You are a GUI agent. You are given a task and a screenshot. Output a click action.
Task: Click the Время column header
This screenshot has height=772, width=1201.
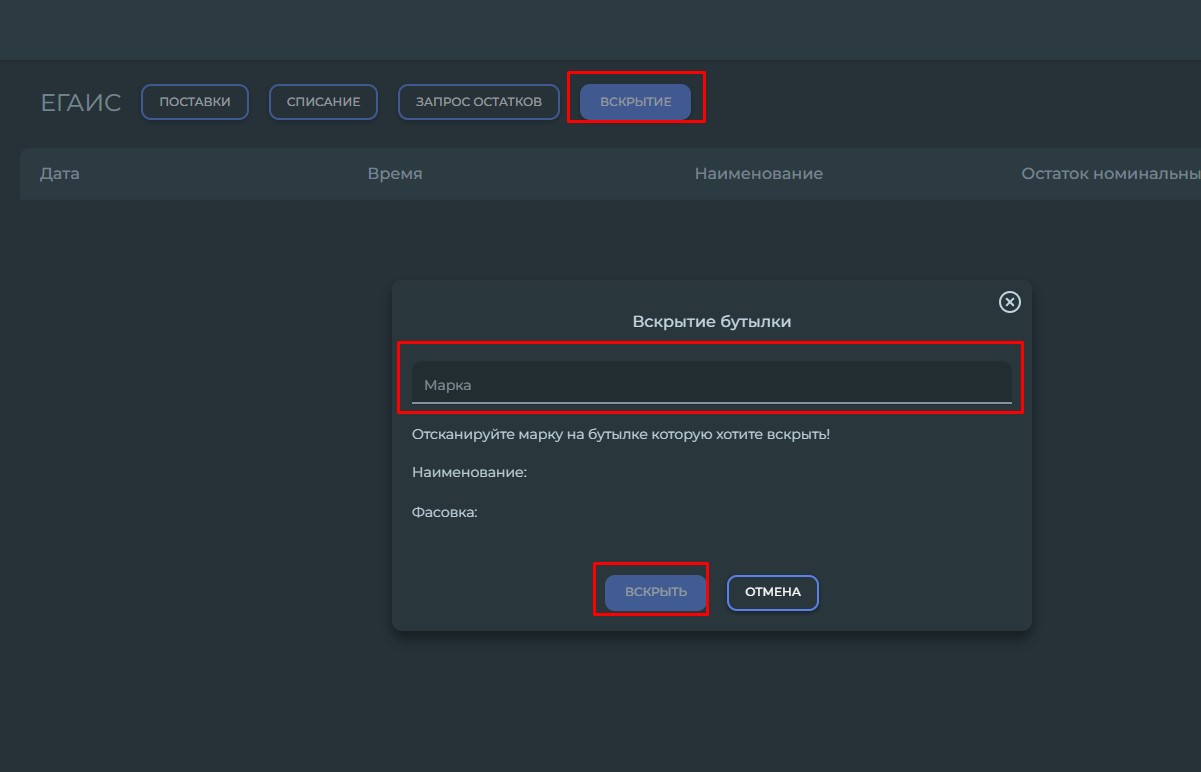coord(395,174)
